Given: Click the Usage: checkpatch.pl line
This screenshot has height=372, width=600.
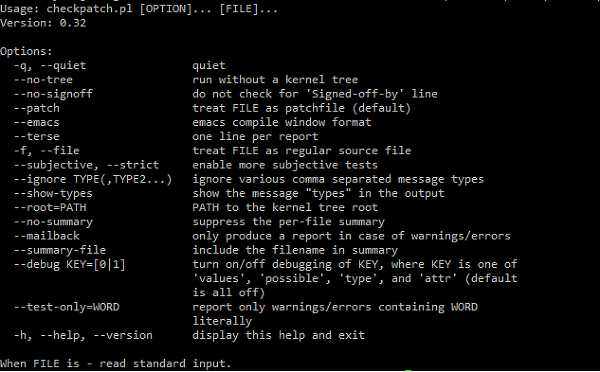Looking at the screenshot, I should 139,9.
